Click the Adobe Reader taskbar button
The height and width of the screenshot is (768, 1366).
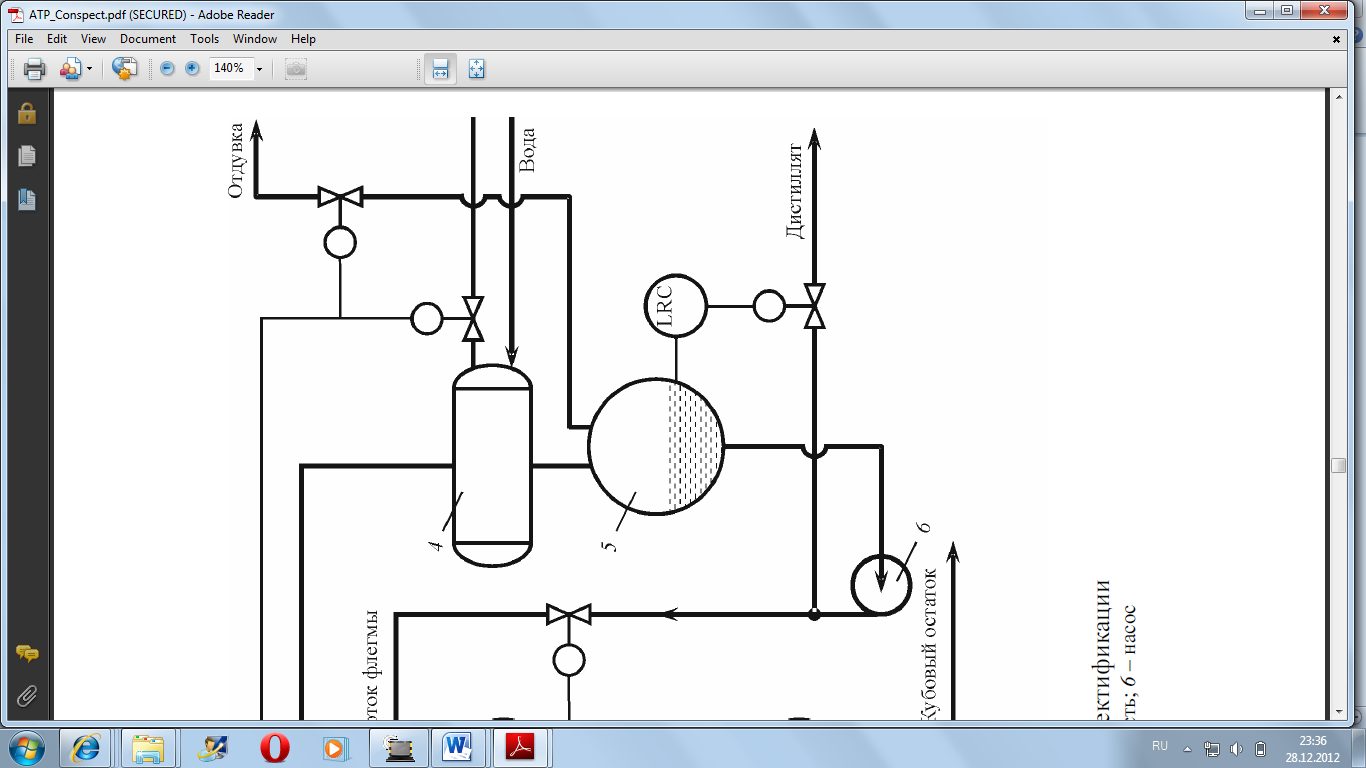pos(520,747)
